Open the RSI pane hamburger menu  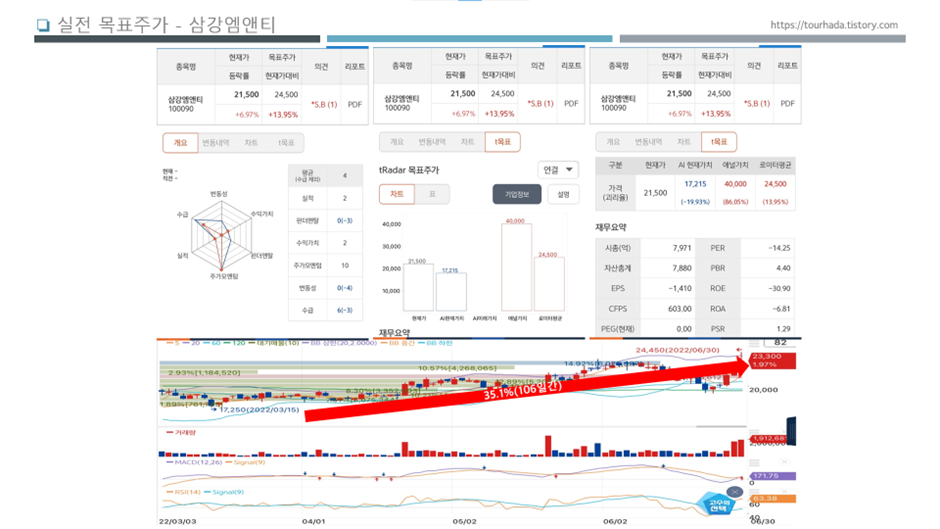coord(754,492)
